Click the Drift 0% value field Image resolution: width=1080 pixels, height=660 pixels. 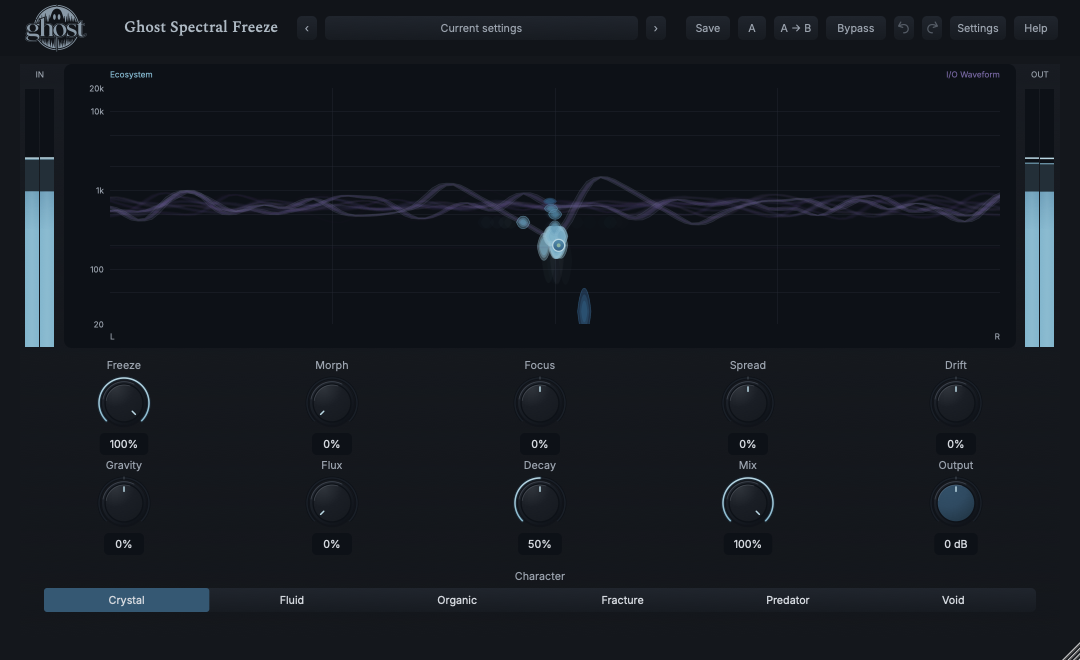tap(955, 444)
